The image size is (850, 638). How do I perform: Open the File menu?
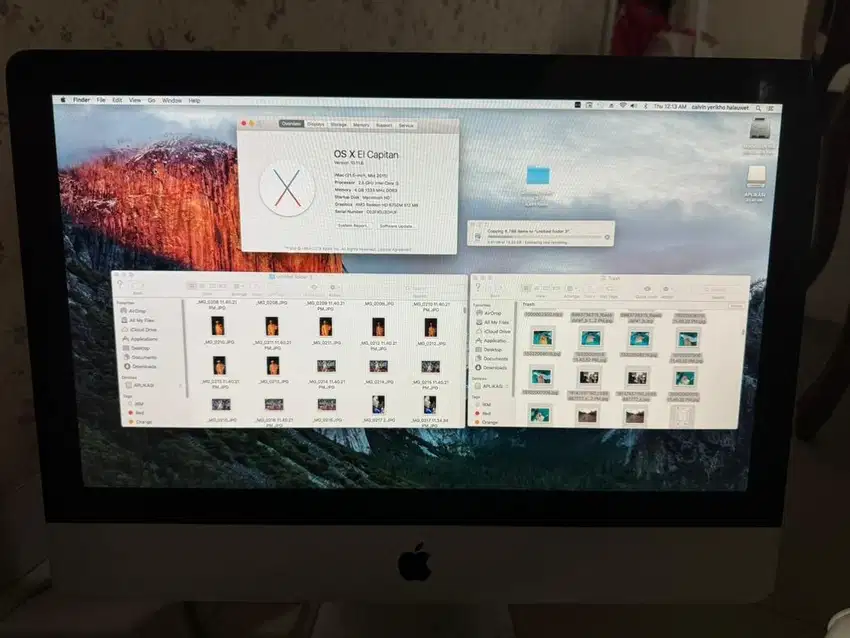pos(101,100)
